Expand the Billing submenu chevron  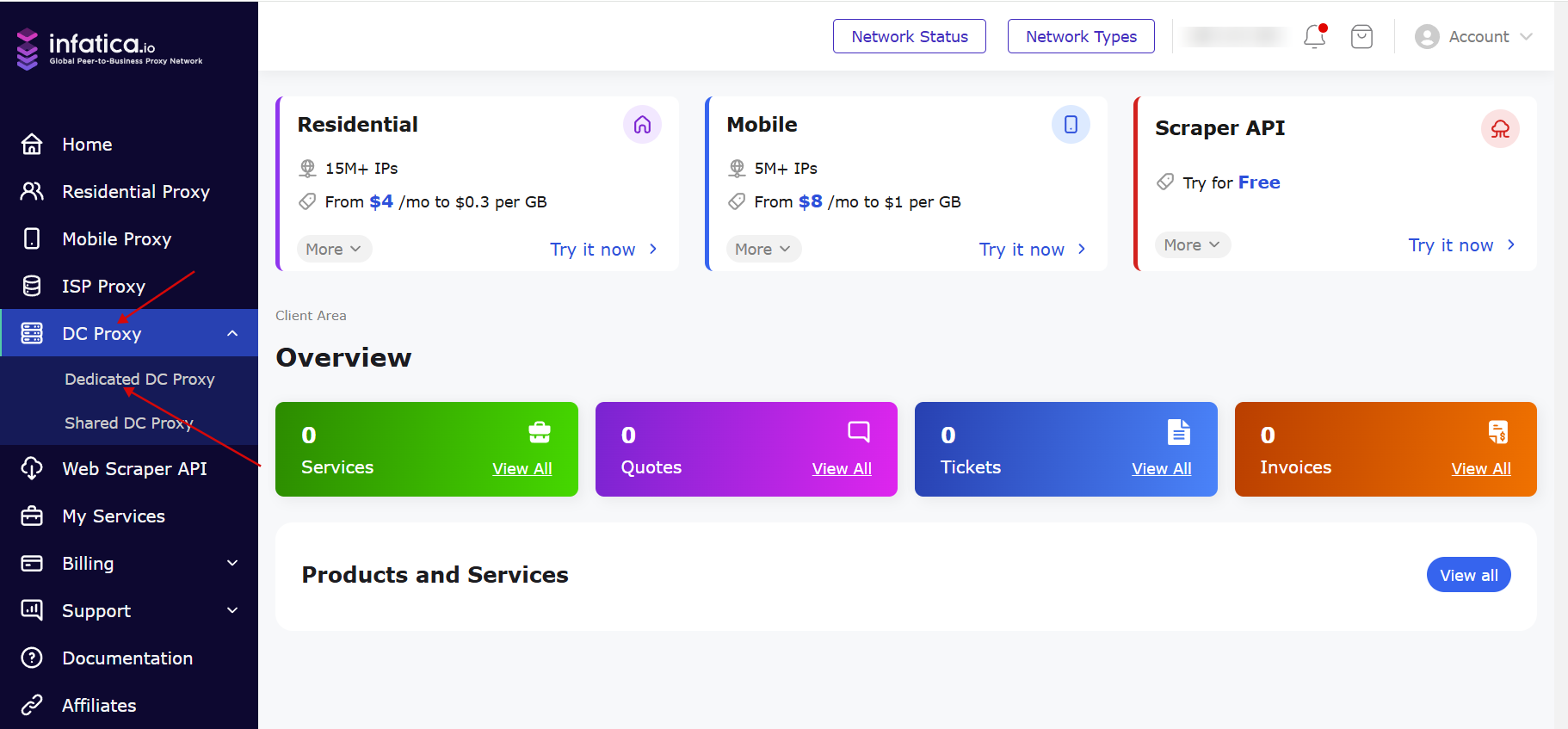[232, 563]
